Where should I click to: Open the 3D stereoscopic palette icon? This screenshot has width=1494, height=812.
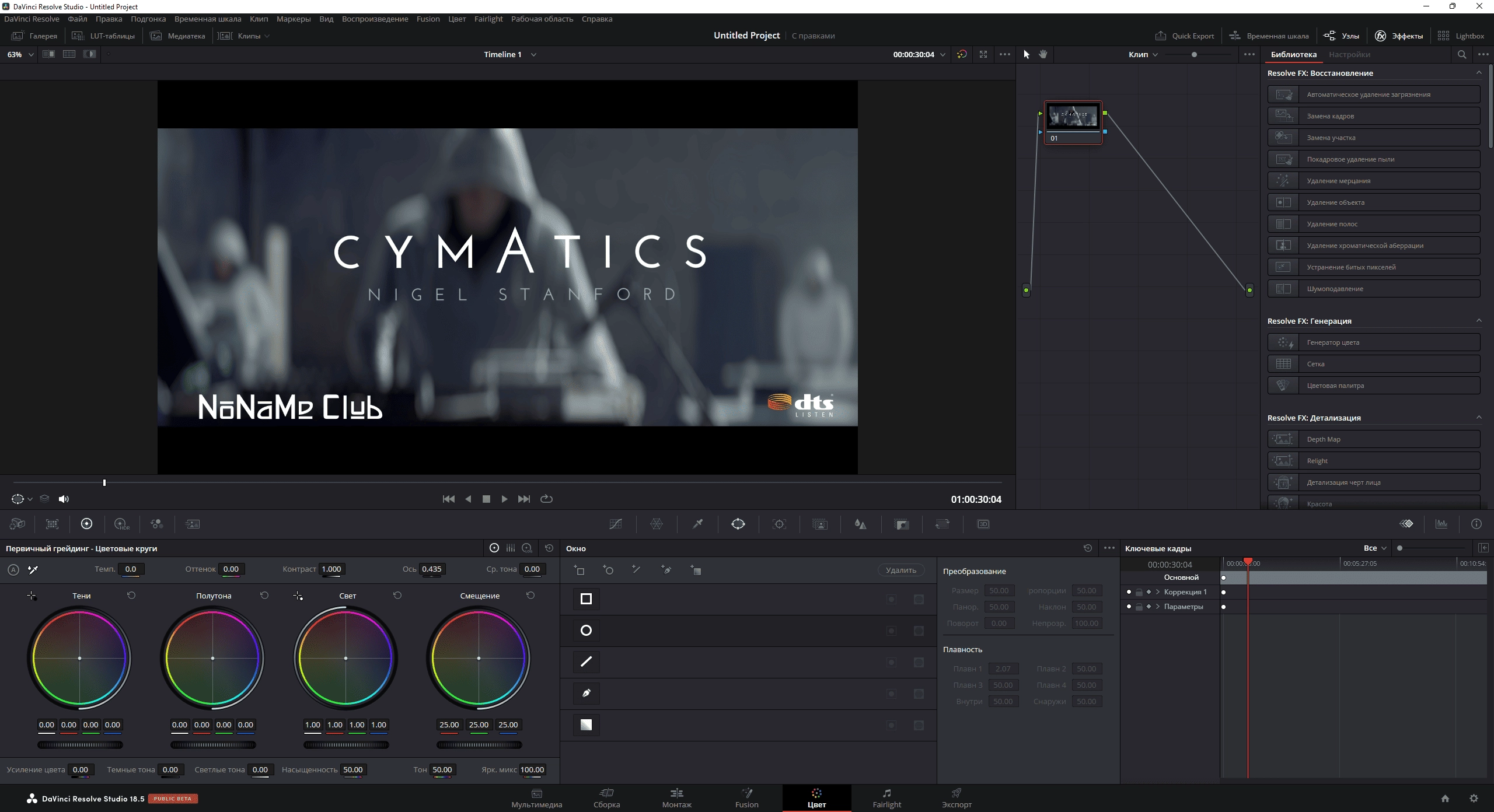983,524
